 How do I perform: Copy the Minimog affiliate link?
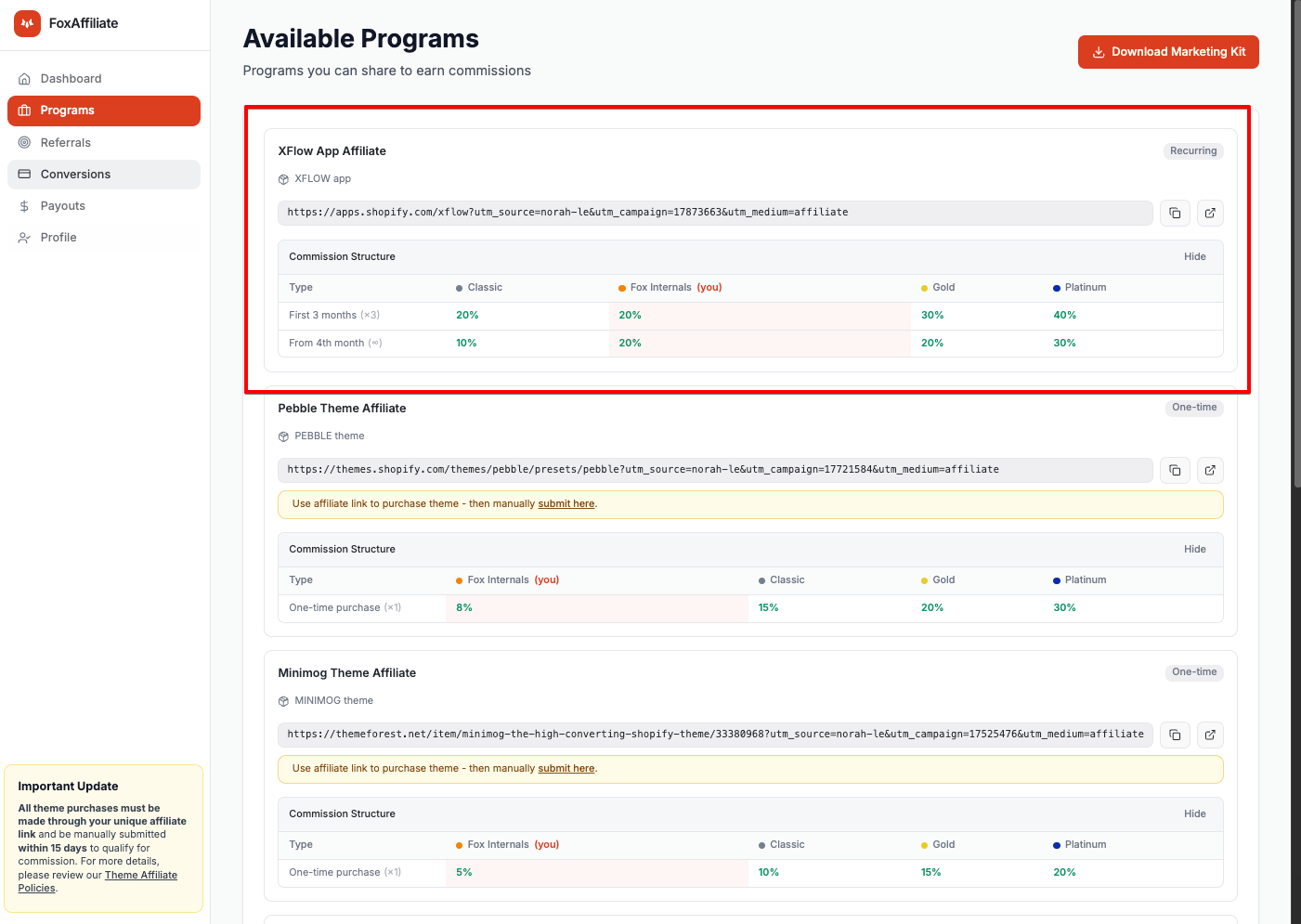pyautogui.click(x=1175, y=735)
